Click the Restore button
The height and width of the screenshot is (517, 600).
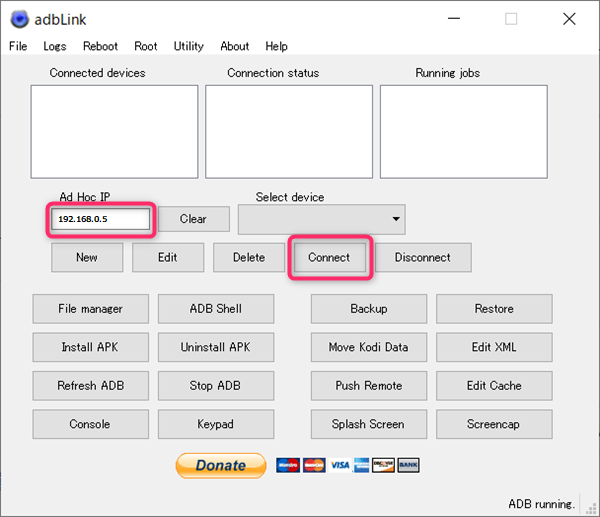point(494,309)
